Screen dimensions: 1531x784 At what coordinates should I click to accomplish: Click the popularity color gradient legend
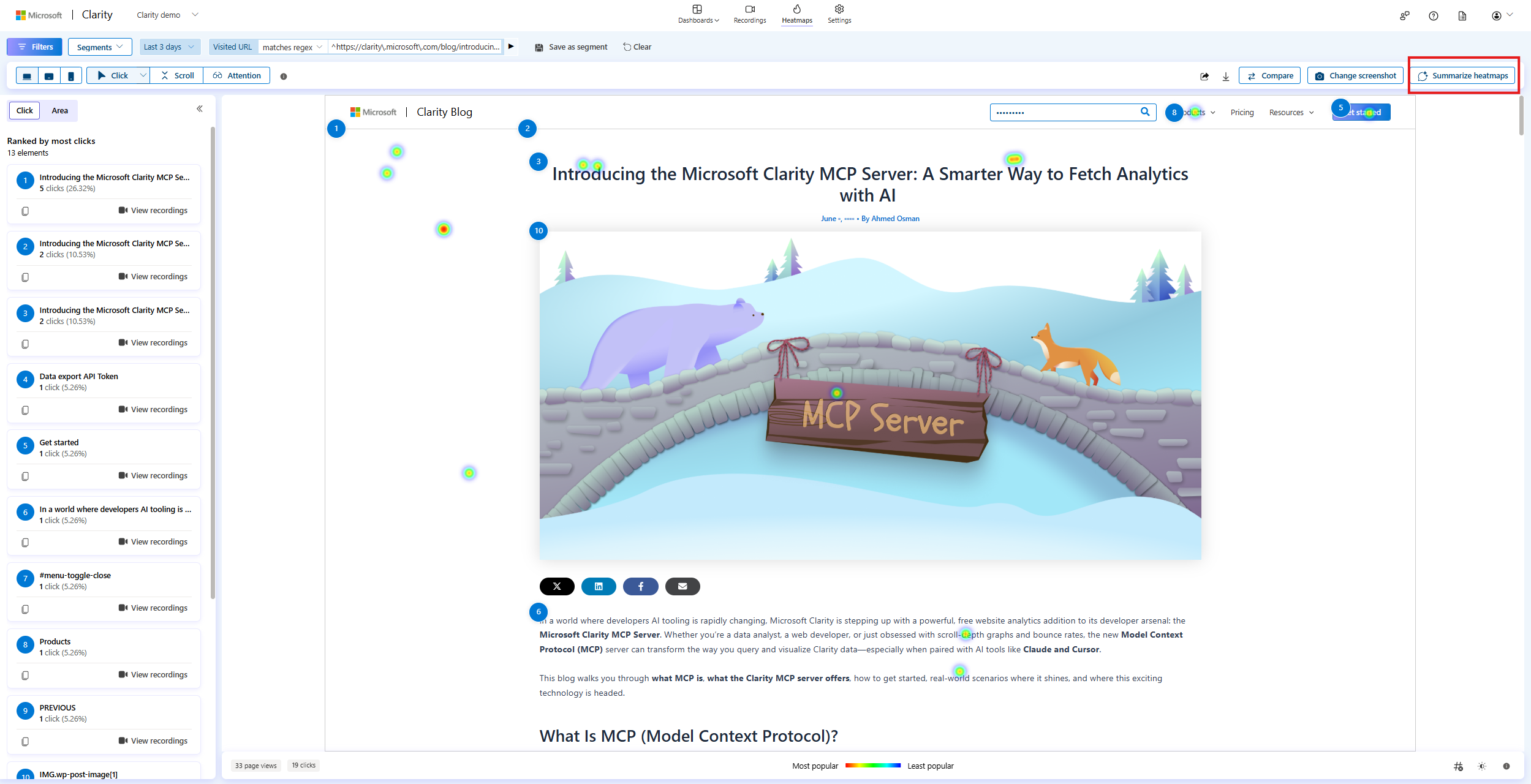click(x=872, y=766)
